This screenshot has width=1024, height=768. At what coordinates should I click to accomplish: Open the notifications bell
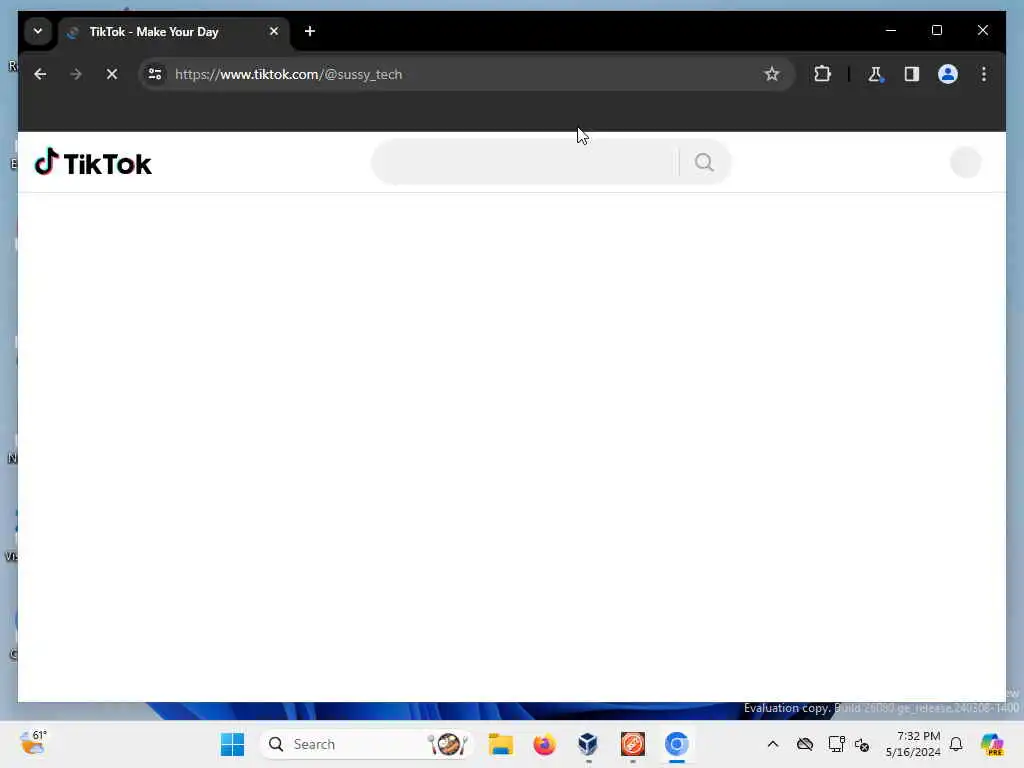[956, 744]
